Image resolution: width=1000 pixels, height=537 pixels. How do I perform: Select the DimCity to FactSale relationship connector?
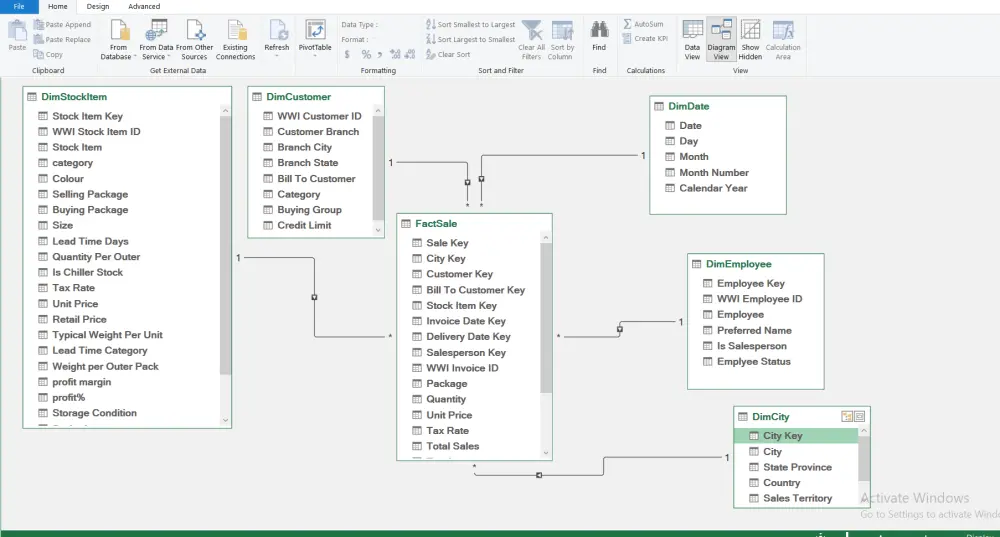coord(539,475)
